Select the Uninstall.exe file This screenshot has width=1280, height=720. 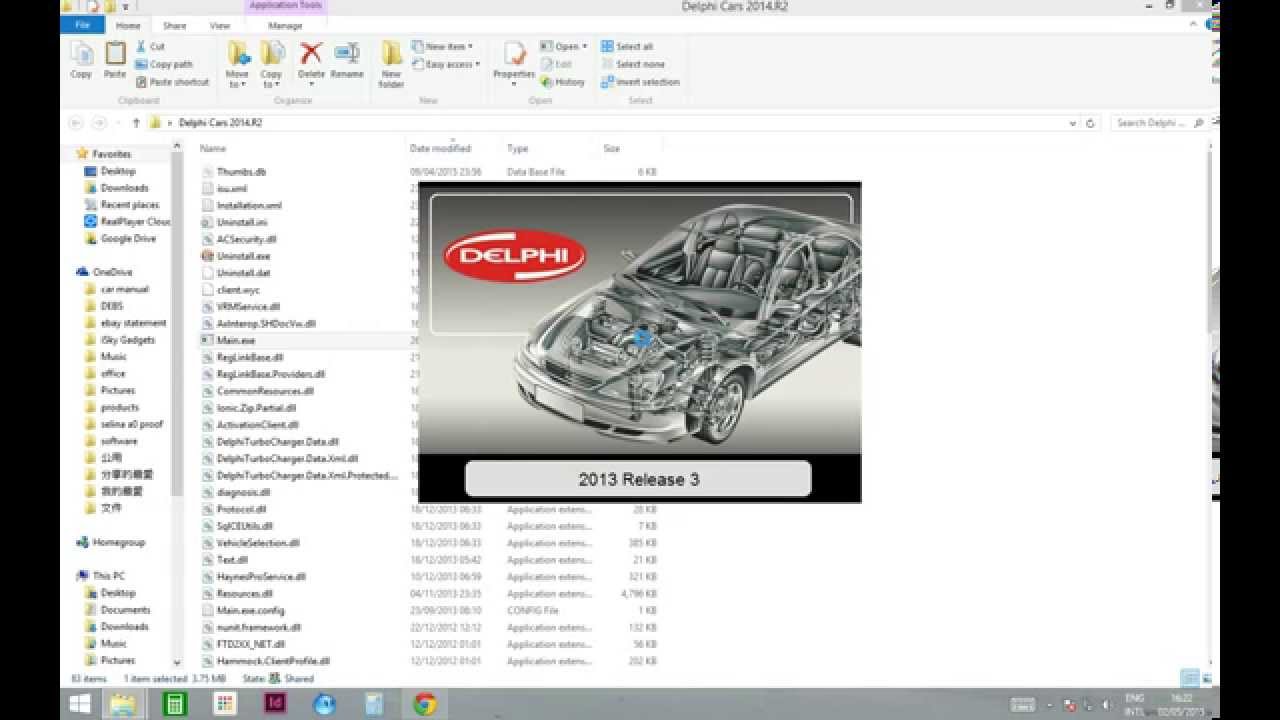click(x=243, y=256)
